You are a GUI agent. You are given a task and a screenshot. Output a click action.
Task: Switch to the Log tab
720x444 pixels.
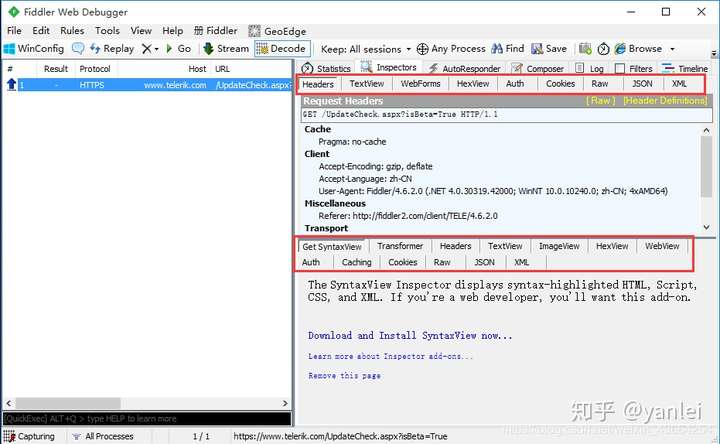click(590, 68)
